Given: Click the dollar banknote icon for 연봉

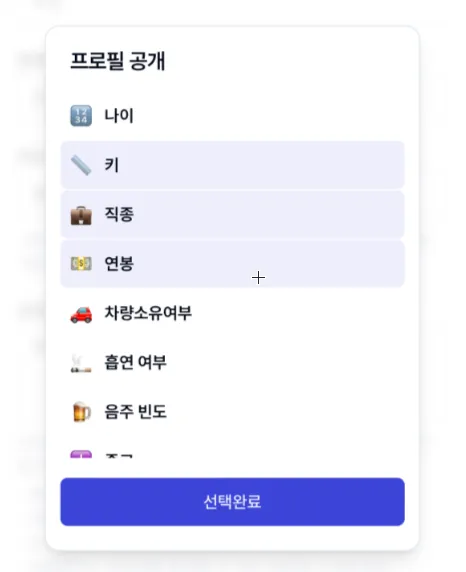Looking at the screenshot, I should click(81, 263).
